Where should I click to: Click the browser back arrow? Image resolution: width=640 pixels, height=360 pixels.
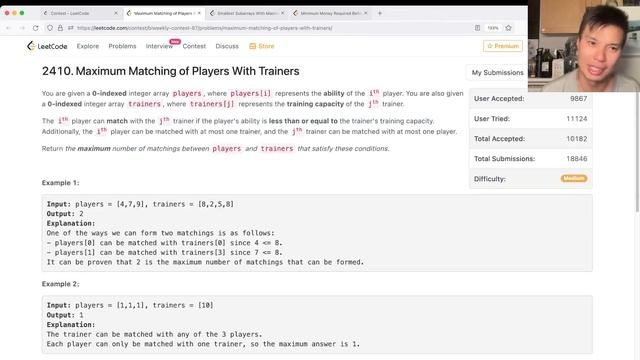coord(9,28)
